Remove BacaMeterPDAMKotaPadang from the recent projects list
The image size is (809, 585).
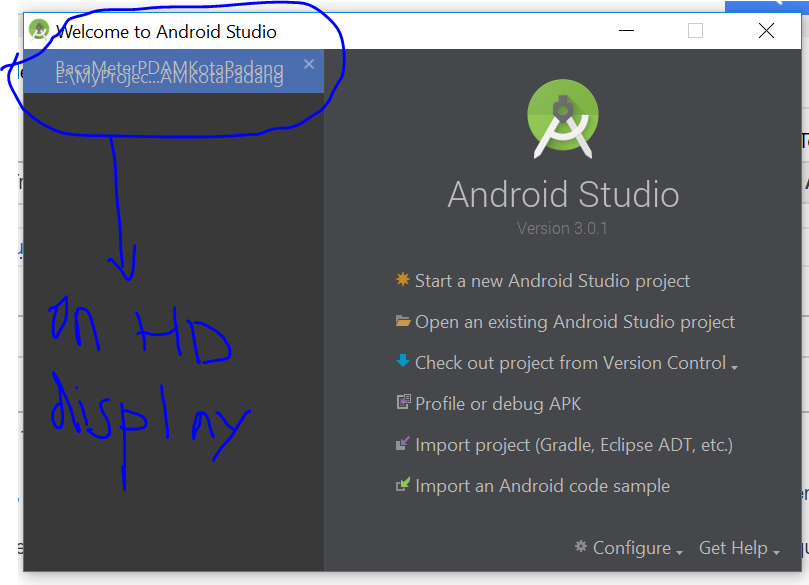point(309,65)
